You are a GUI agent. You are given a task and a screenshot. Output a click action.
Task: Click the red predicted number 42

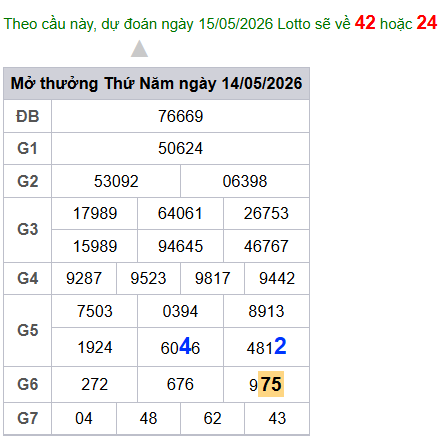pyautogui.click(x=365, y=23)
